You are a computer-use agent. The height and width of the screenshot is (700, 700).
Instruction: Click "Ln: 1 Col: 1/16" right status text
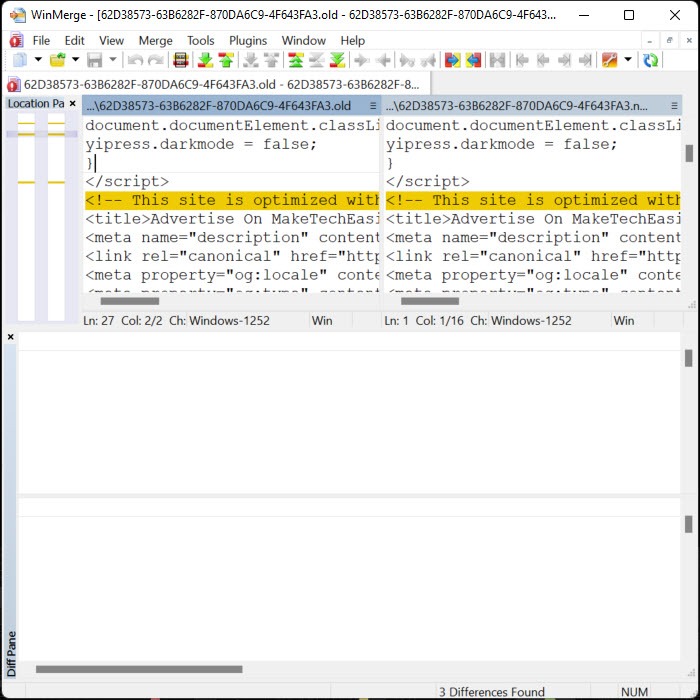(424, 321)
